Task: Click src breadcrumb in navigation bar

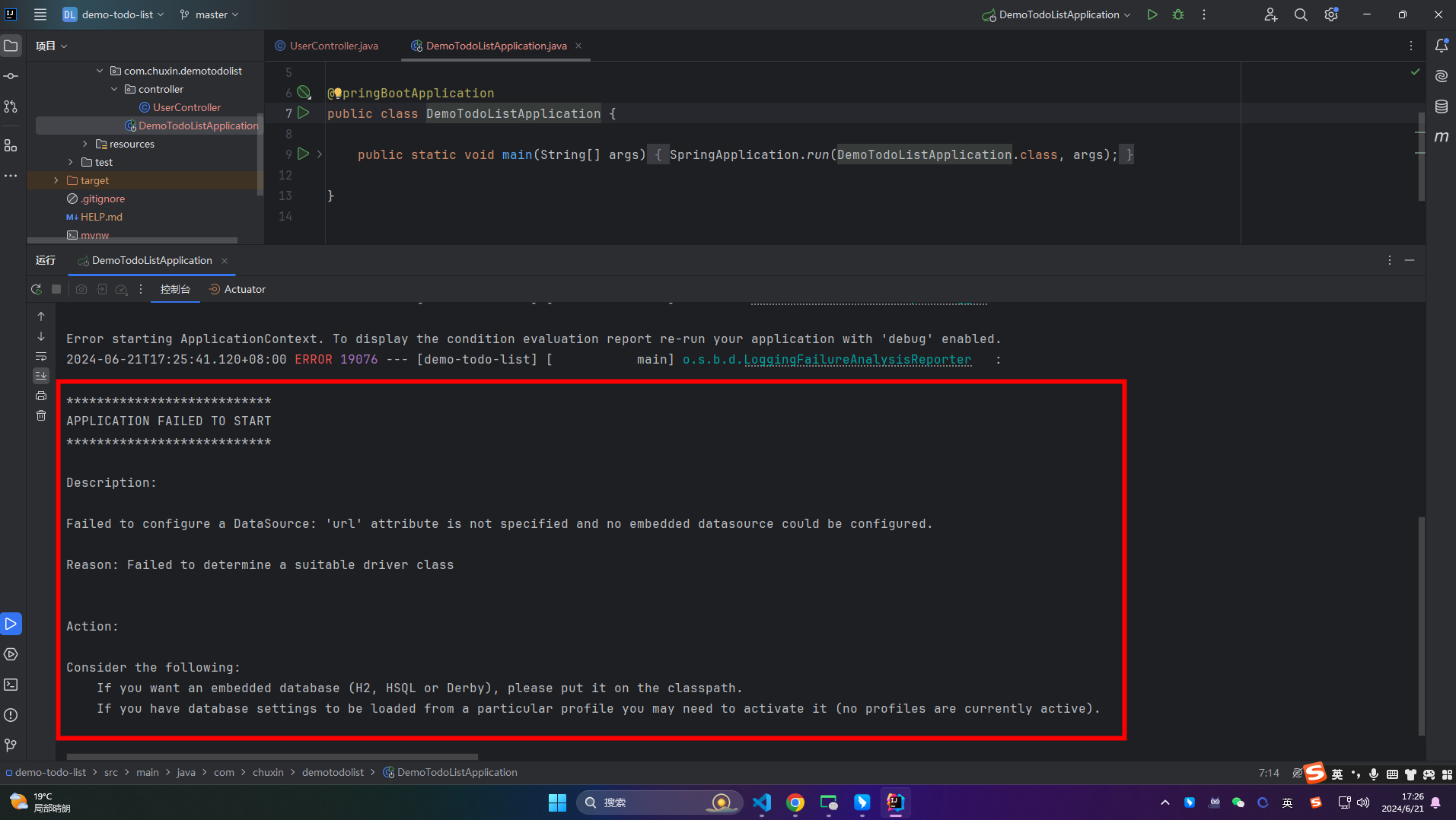Action: click(x=111, y=772)
